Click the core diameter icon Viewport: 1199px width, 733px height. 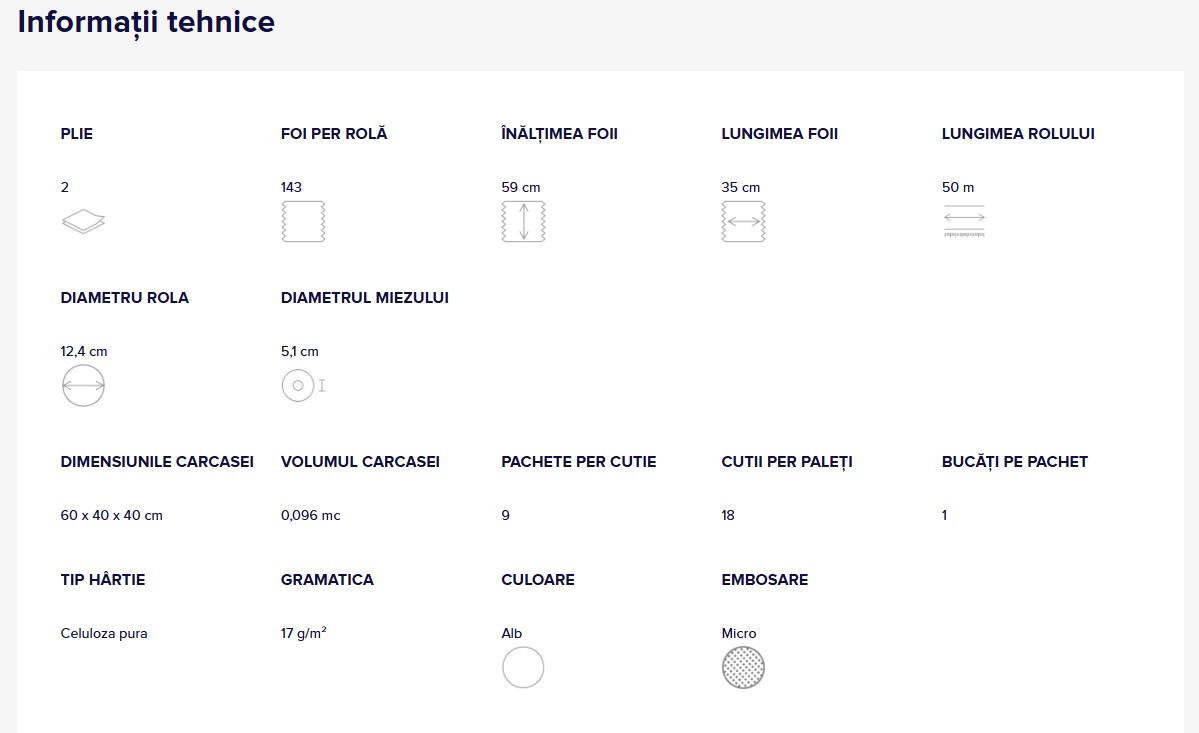coord(304,385)
